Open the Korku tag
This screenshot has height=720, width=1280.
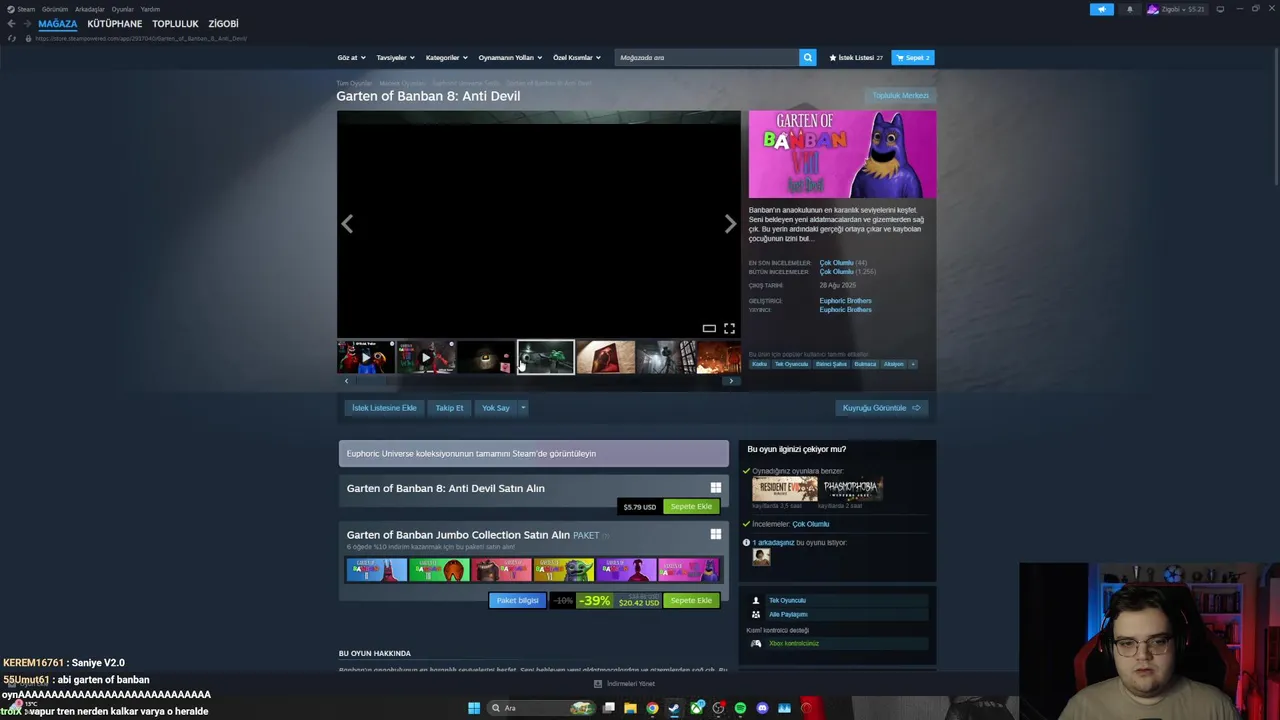click(x=759, y=364)
